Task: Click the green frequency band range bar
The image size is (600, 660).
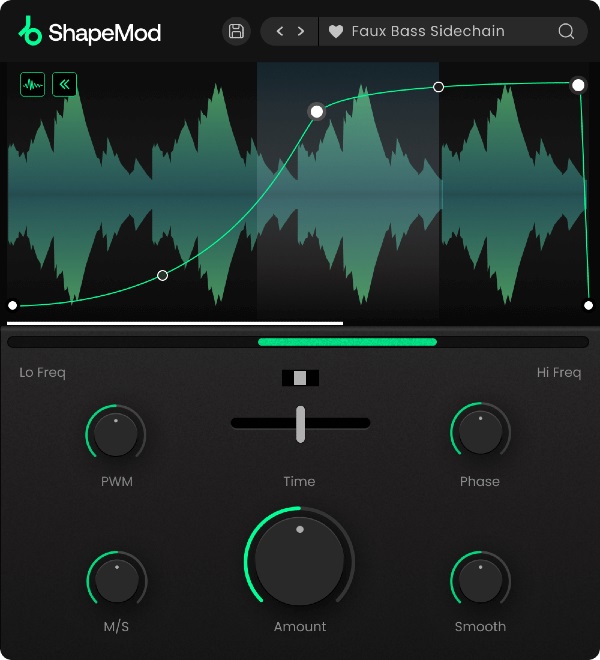Action: (347, 342)
